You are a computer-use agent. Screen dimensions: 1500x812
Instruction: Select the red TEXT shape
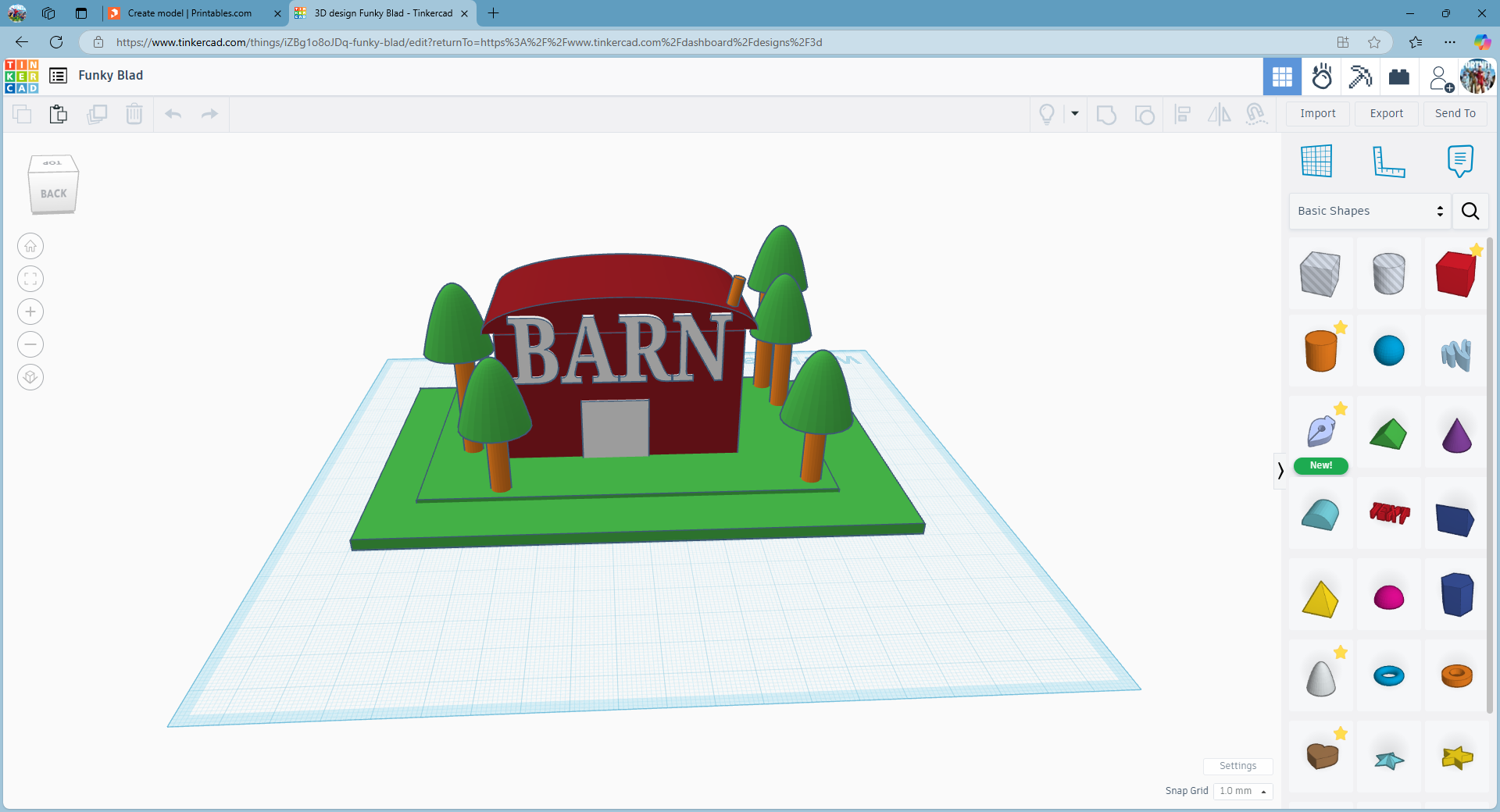1389,513
